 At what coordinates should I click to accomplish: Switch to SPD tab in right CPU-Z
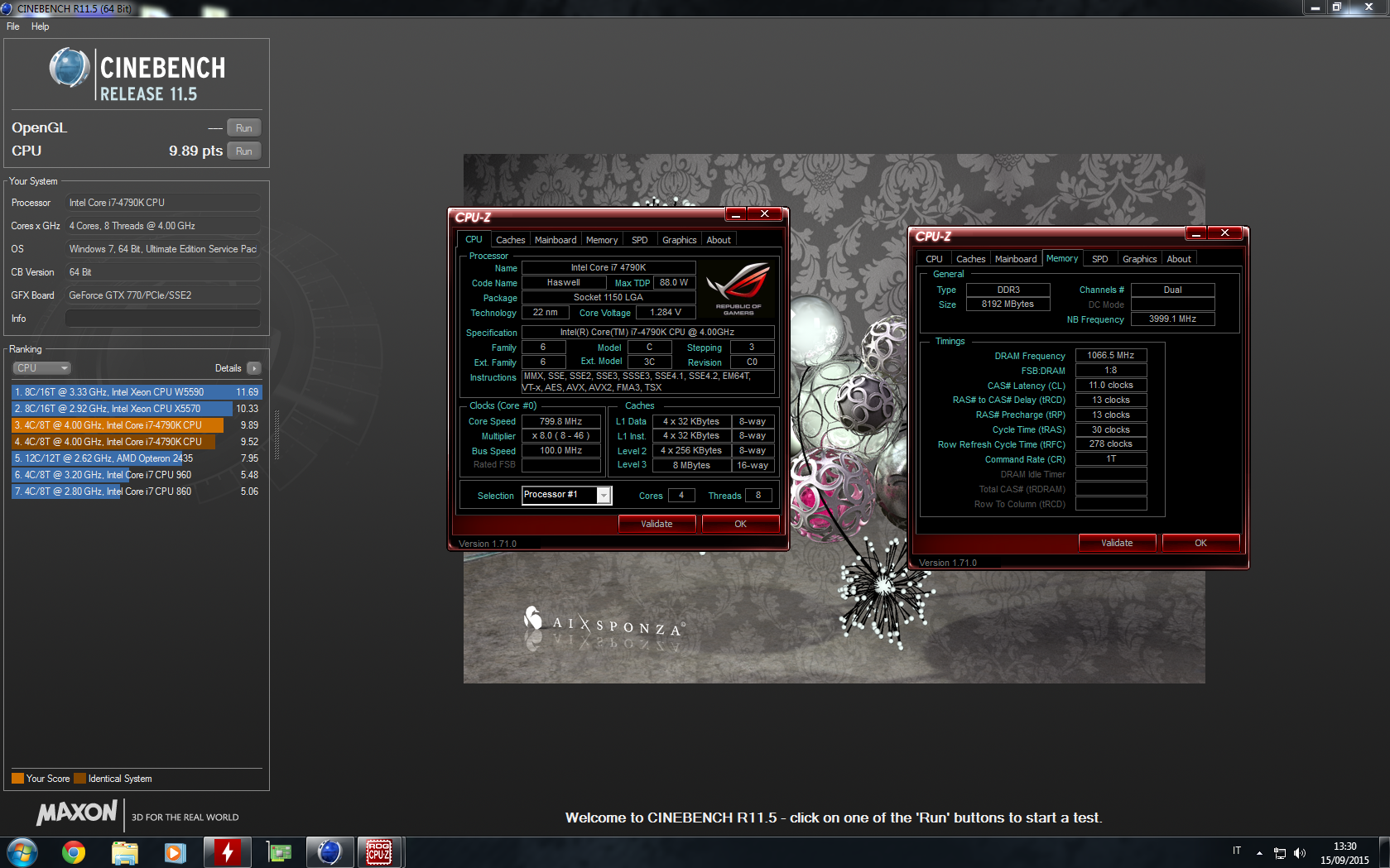1100,259
